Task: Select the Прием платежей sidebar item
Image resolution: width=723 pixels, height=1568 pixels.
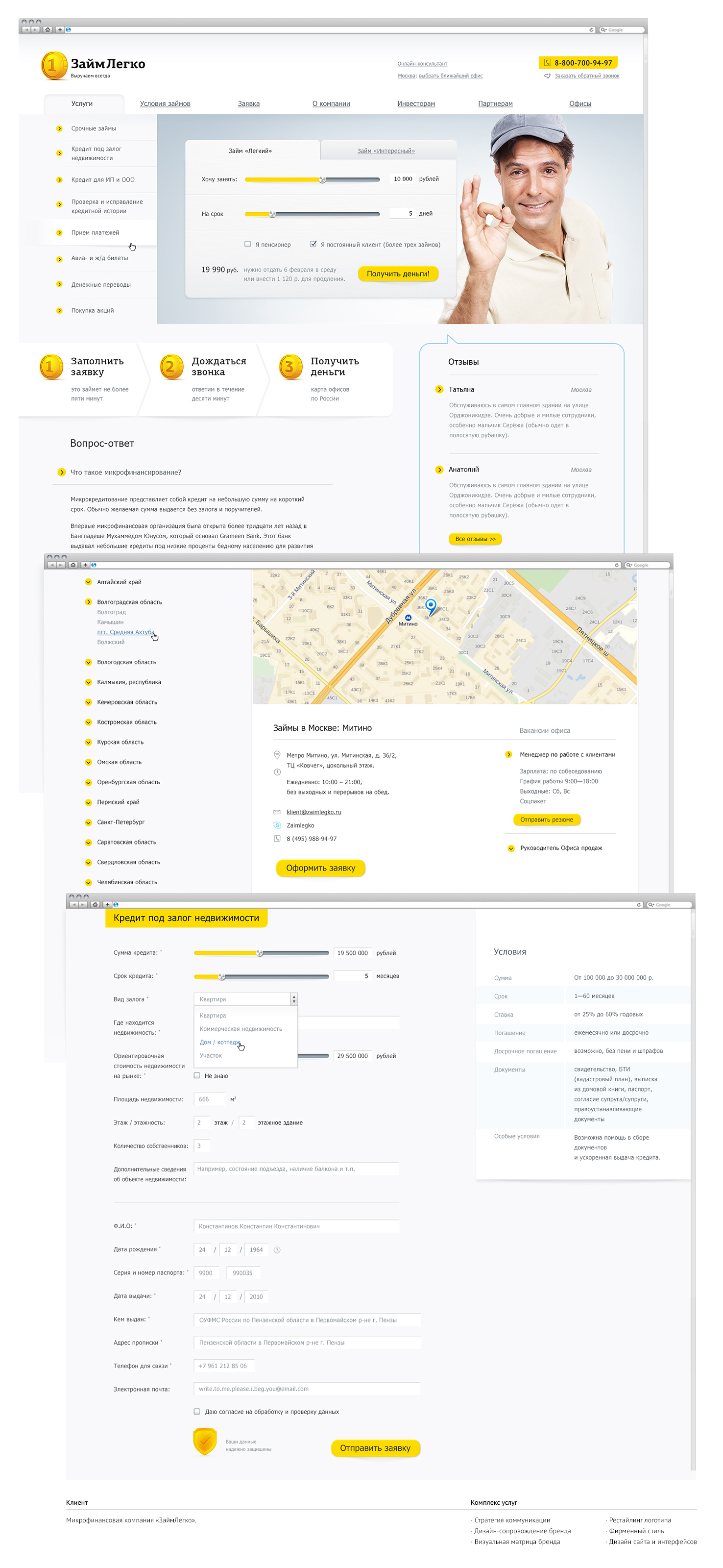Action: click(x=95, y=232)
